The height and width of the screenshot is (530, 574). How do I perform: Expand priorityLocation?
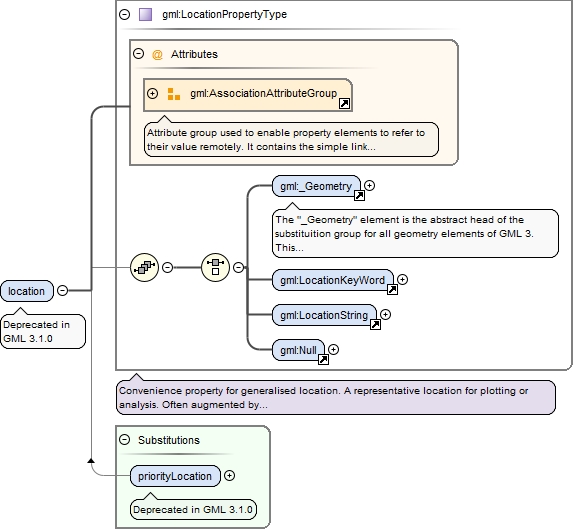(229, 475)
